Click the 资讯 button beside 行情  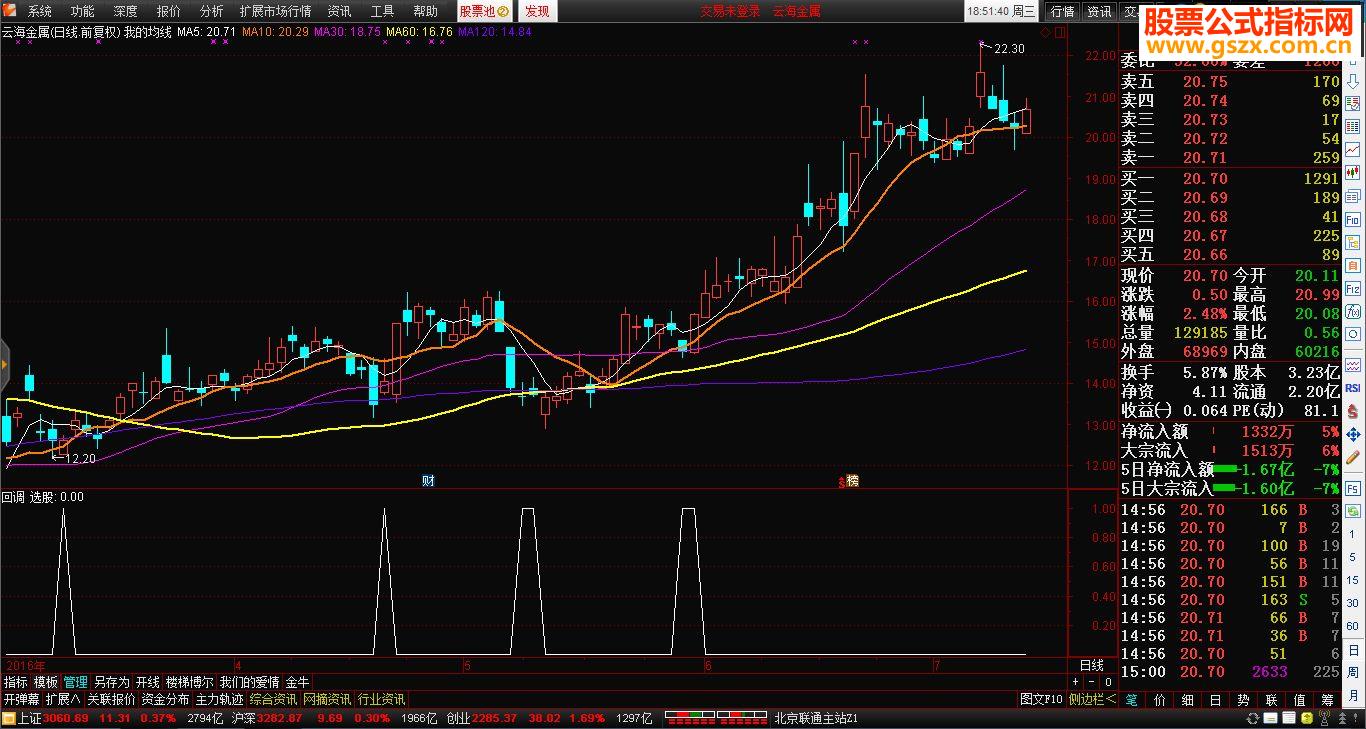1099,11
